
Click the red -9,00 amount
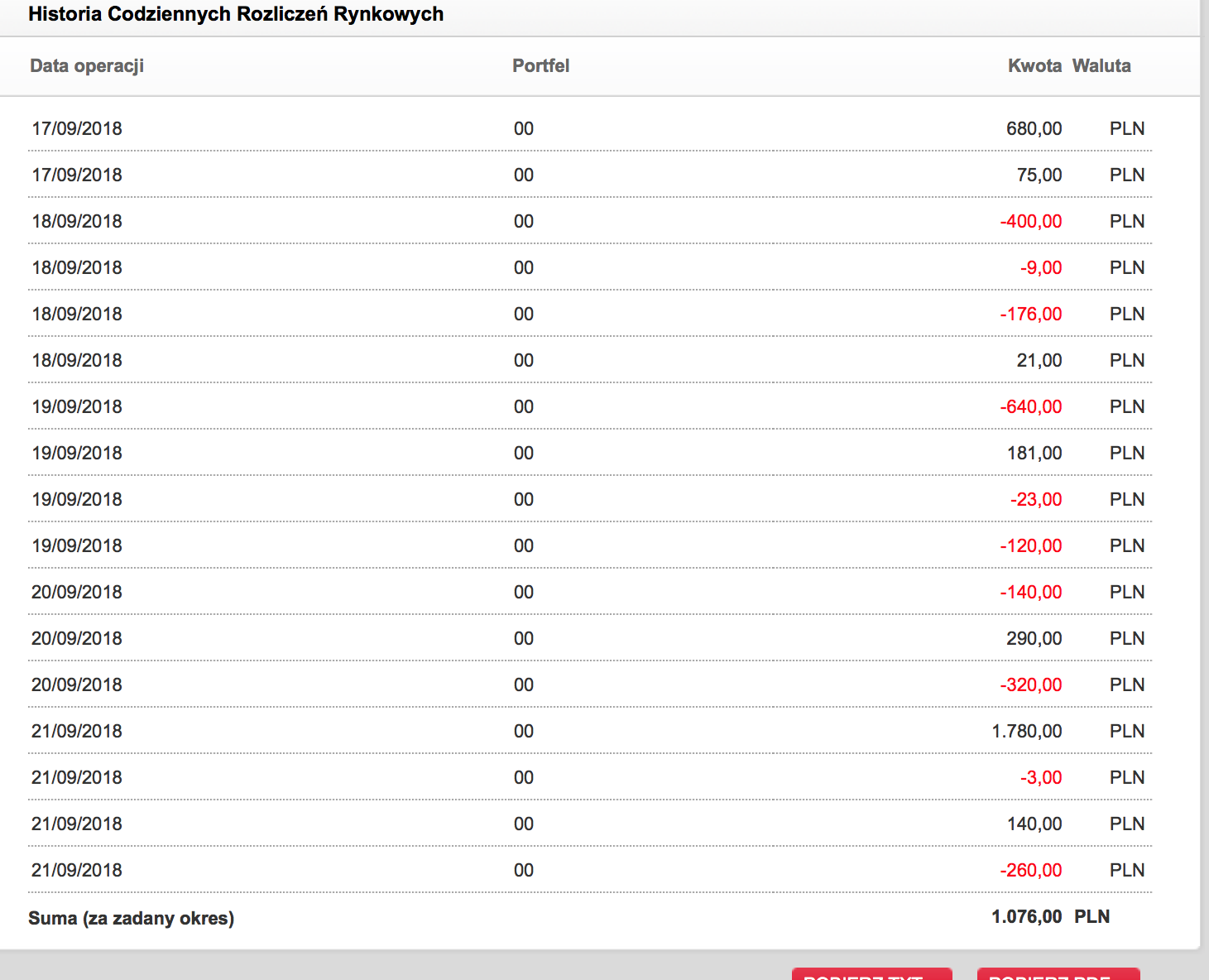[x=1040, y=268]
